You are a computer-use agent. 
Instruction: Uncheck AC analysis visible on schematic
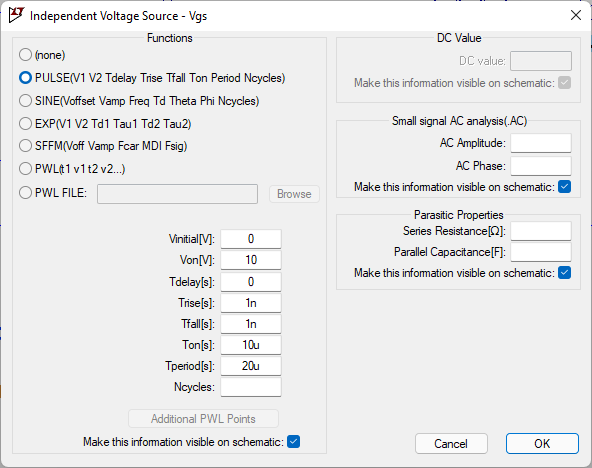pyautogui.click(x=564, y=186)
